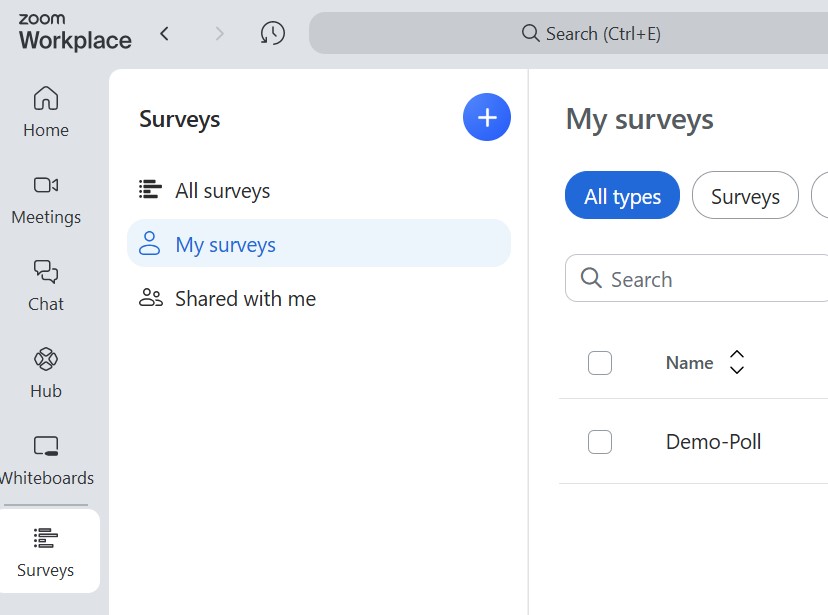Open the history clock icon
828x615 pixels.
click(x=272, y=33)
